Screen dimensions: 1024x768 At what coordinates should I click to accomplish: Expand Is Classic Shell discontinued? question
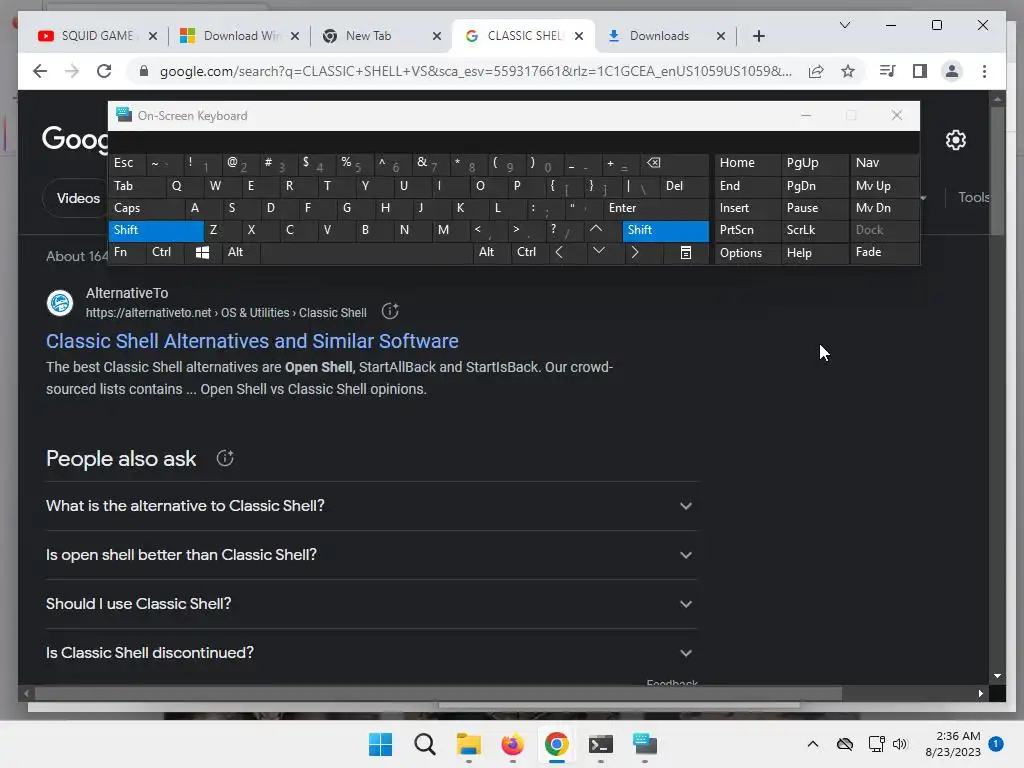[371, 653]
